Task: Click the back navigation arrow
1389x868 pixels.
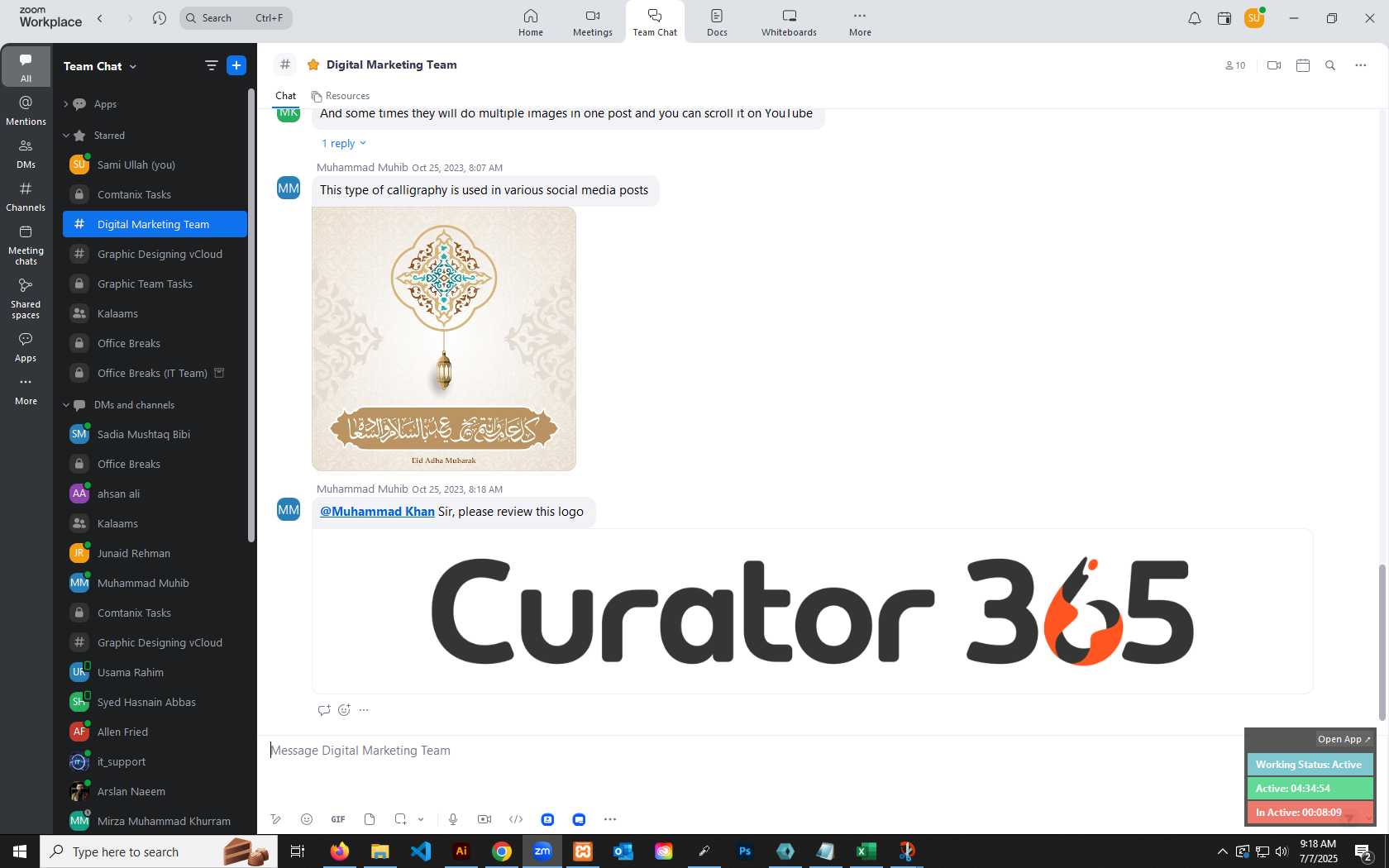Action: pyautogui.click(x=100, y=18)
